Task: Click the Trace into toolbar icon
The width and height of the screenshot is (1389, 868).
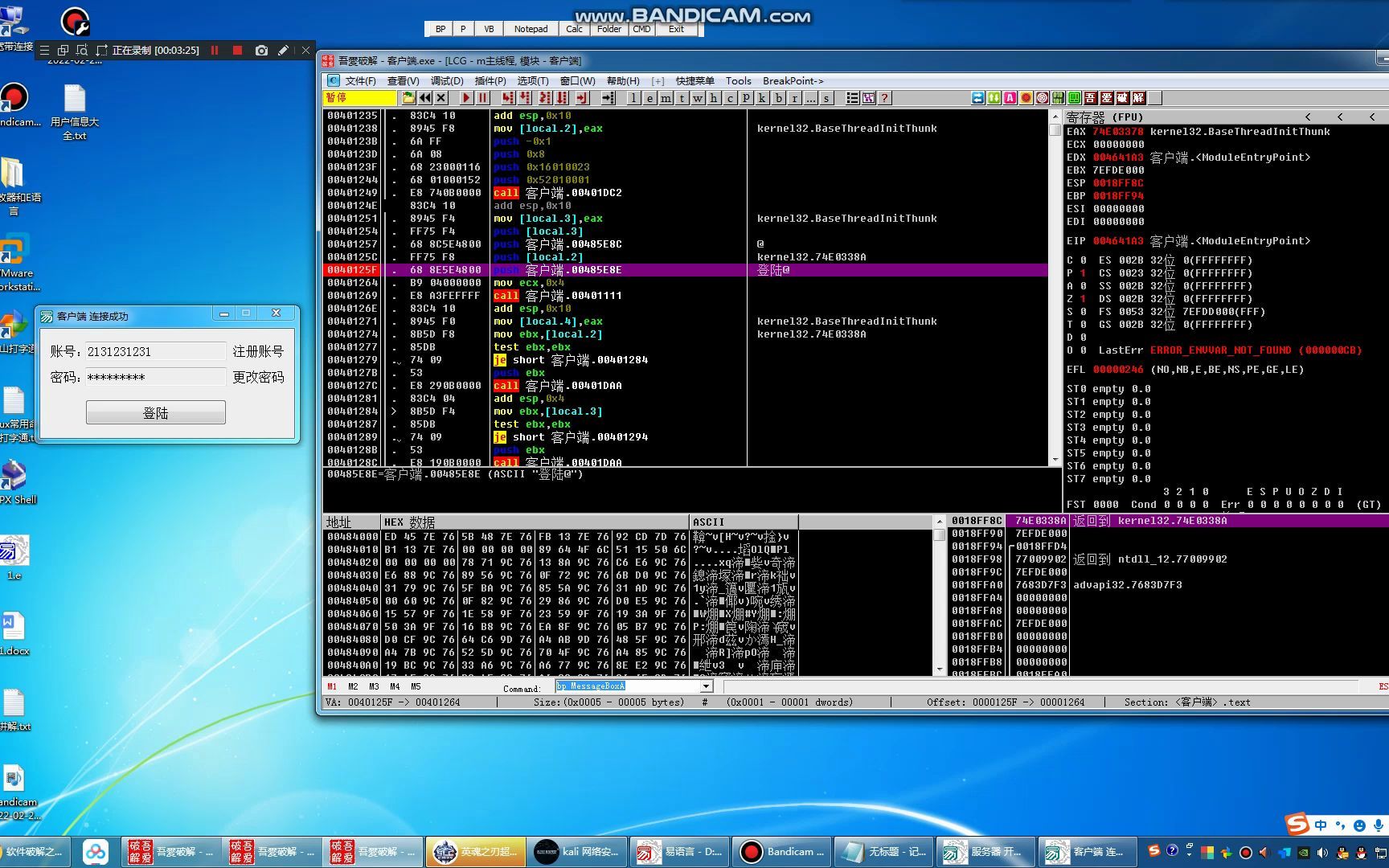Action: (545, 98)
